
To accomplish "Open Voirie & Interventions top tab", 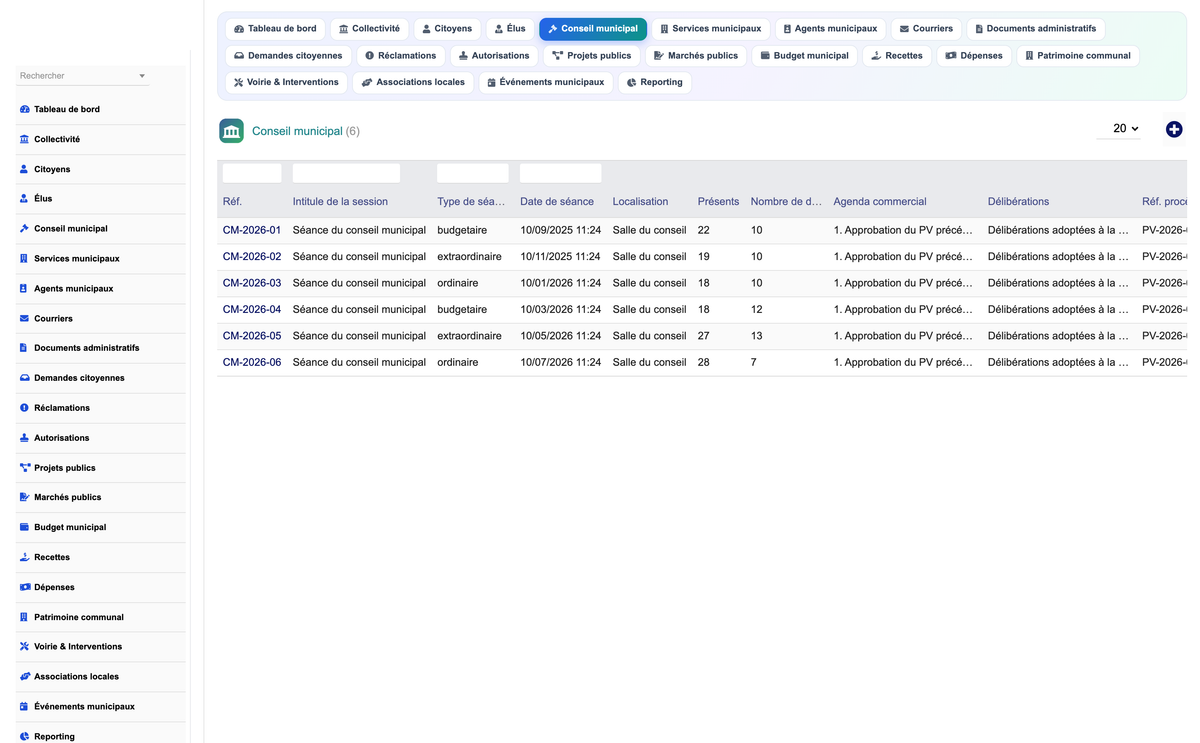I will click(x=286, y=83).
